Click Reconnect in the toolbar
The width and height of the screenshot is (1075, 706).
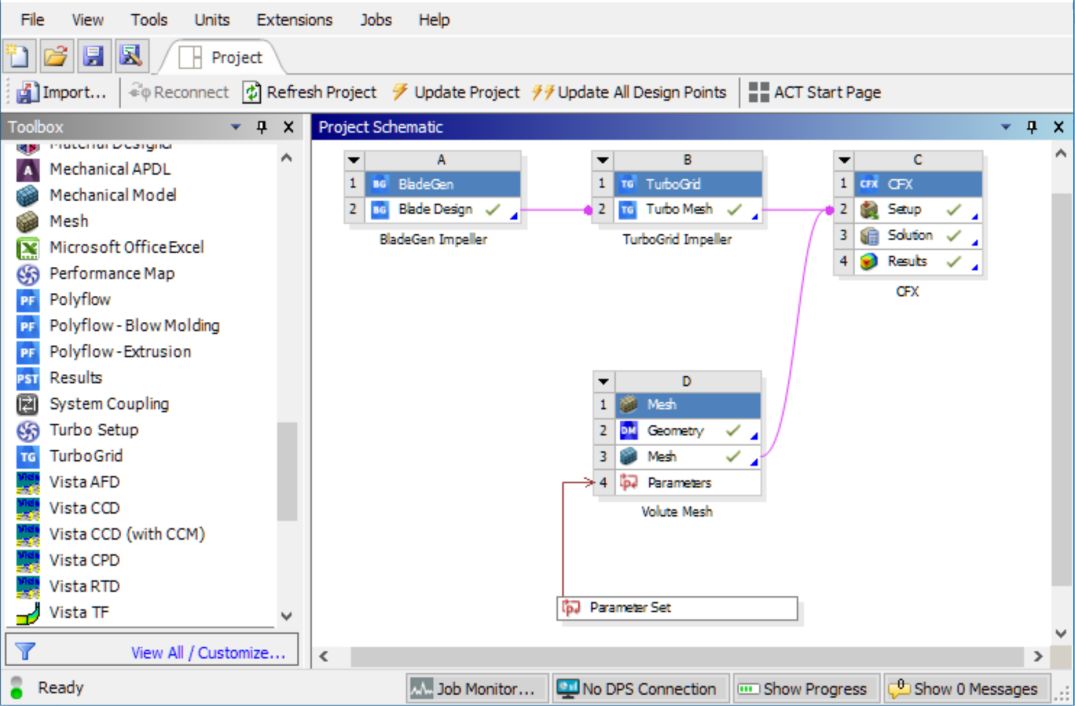point(179,93)
